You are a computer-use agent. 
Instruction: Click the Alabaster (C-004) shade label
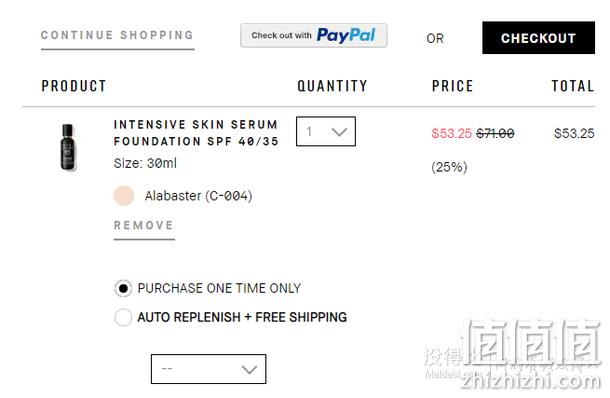pos(198,196)
